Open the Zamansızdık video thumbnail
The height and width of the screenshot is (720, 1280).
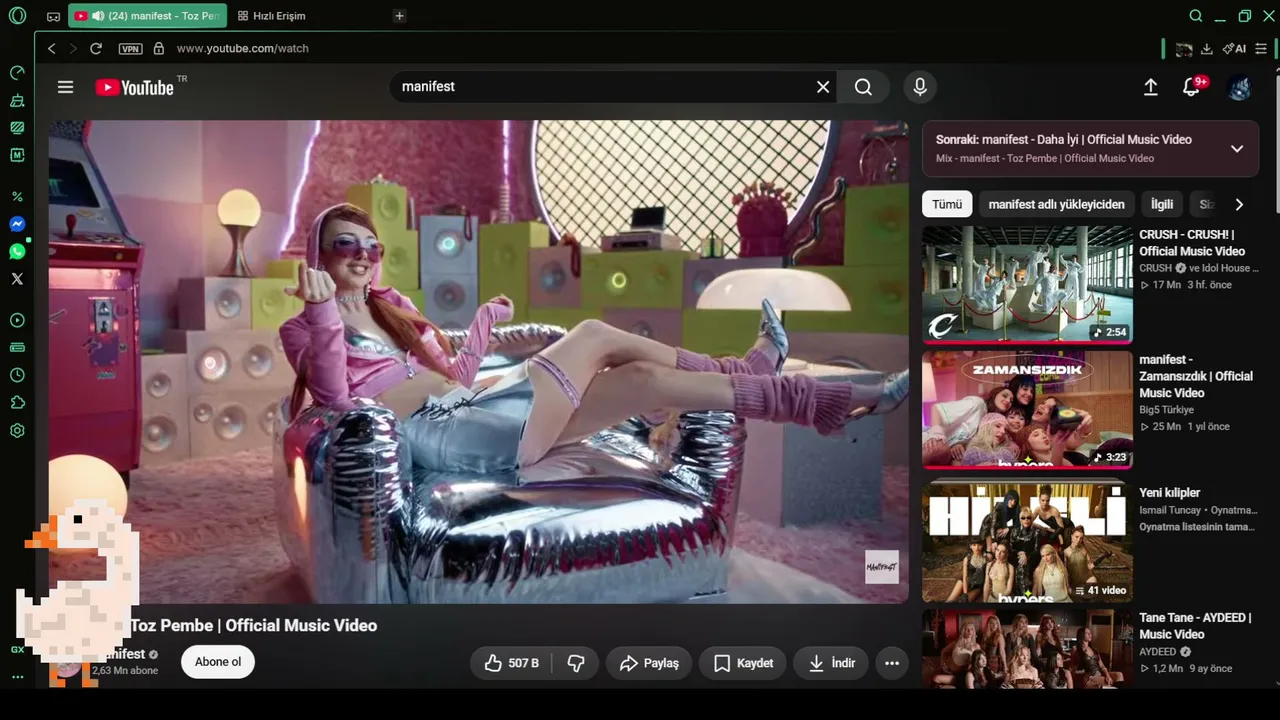coord(1027,409)
